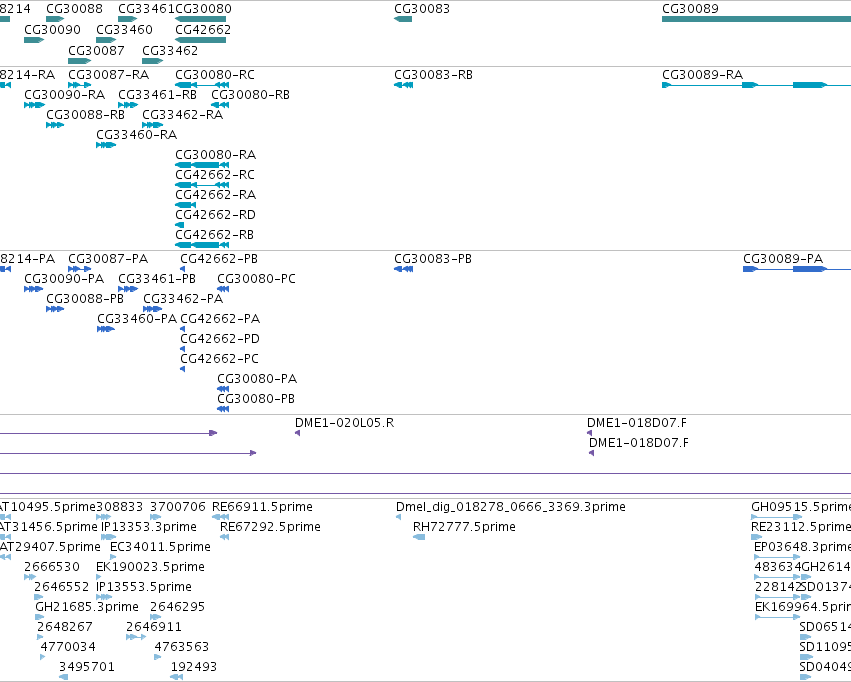Viewport: 851px width, 682px height.
Task: Click the CG30080 gene label
Action: (204, 9)
